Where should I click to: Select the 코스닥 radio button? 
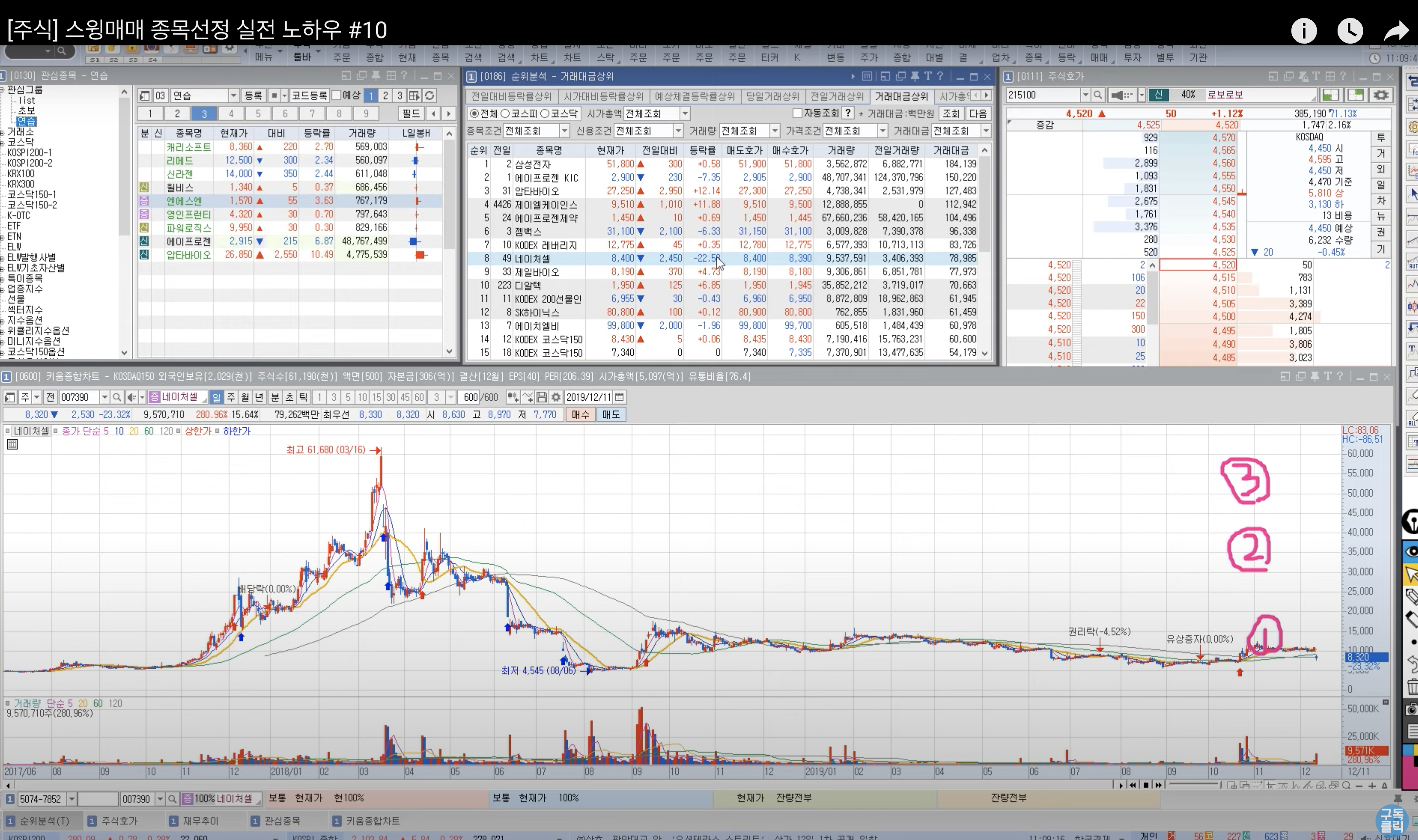click(x=545, y=114)
